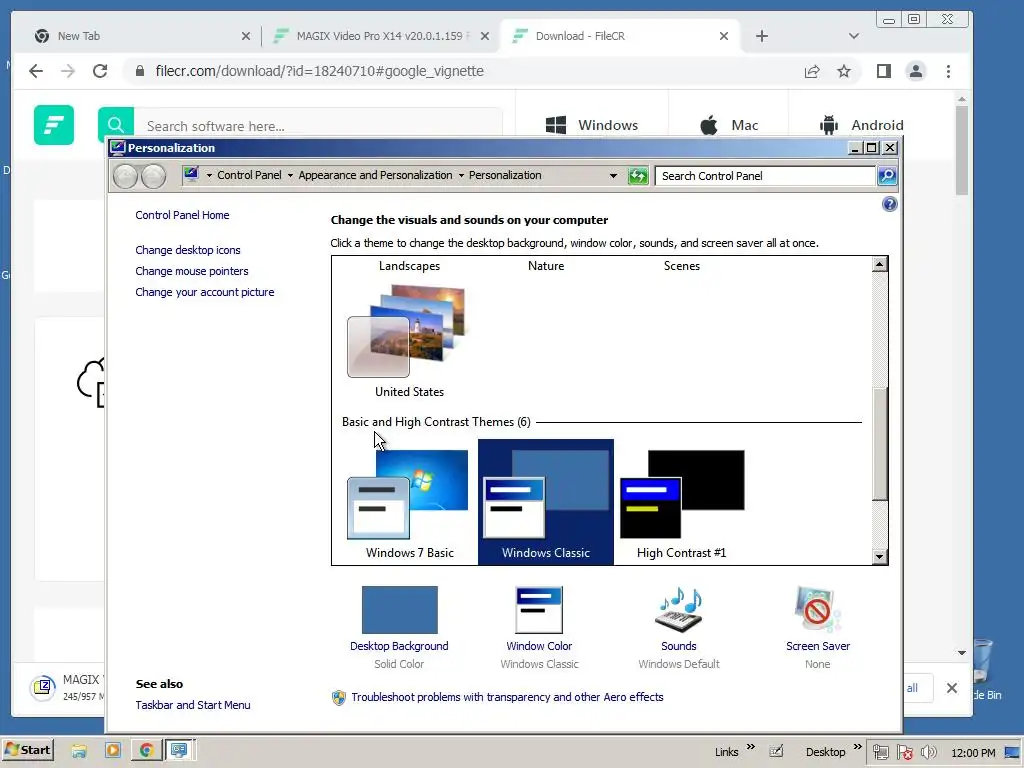
Task: Open Screen Saver settings icon
Action: click(x=818, y=609)
